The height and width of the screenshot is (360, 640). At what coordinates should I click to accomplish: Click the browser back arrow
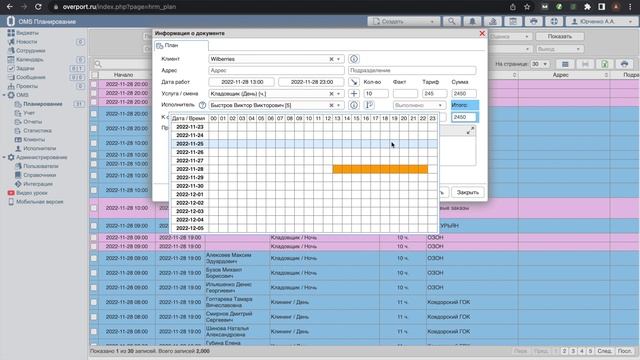(x=9, y=7)
